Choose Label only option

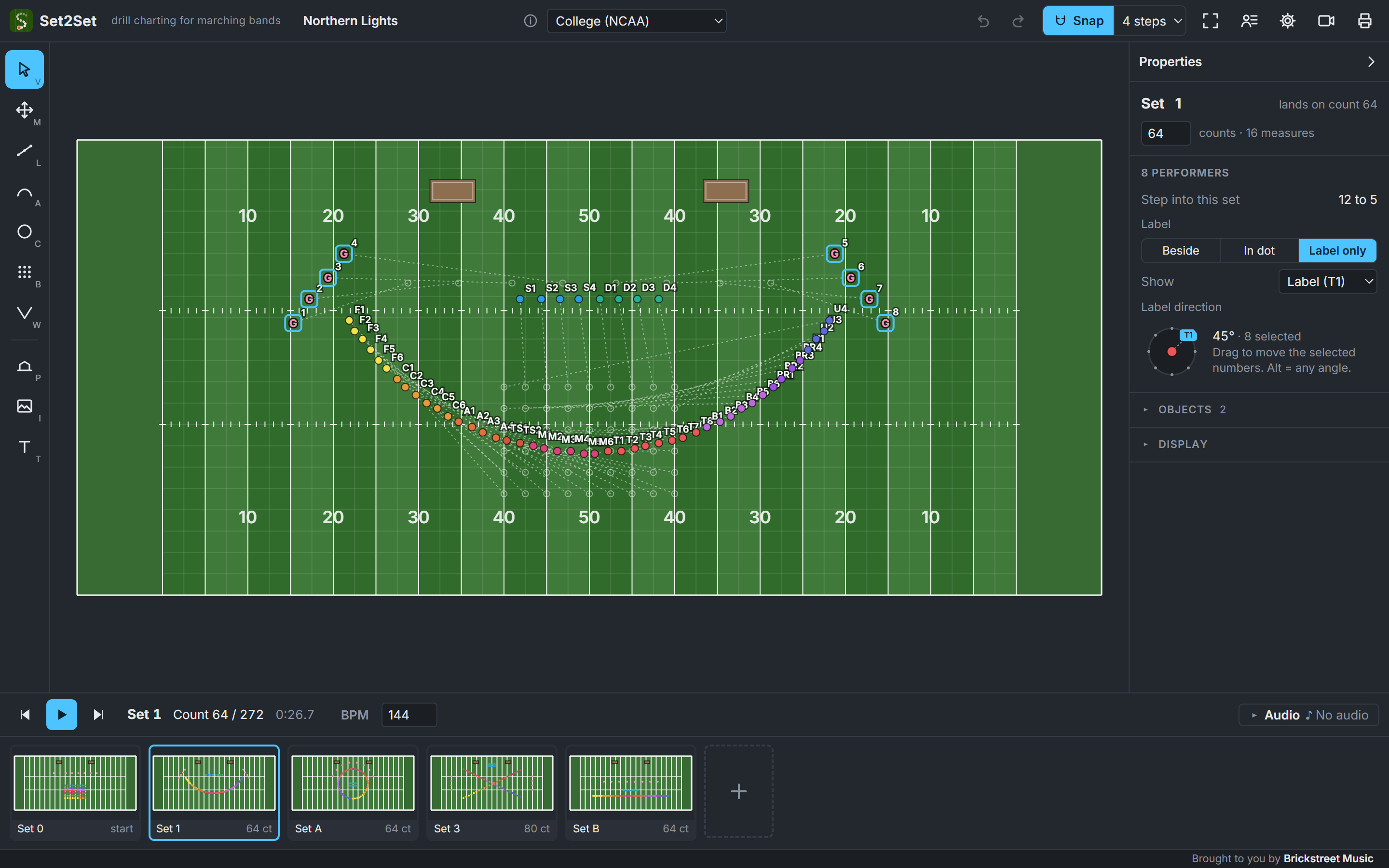pyautogui.click(x=1337, y=251)
